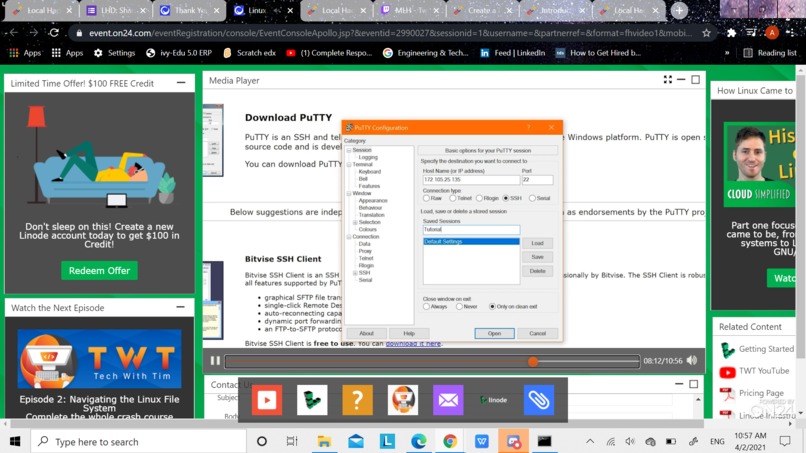Open the ivy-Edu 5.0 ERP bookmark
Image resolution: width=806 pixels, height=453 pixels.
(x=179, y=52)
